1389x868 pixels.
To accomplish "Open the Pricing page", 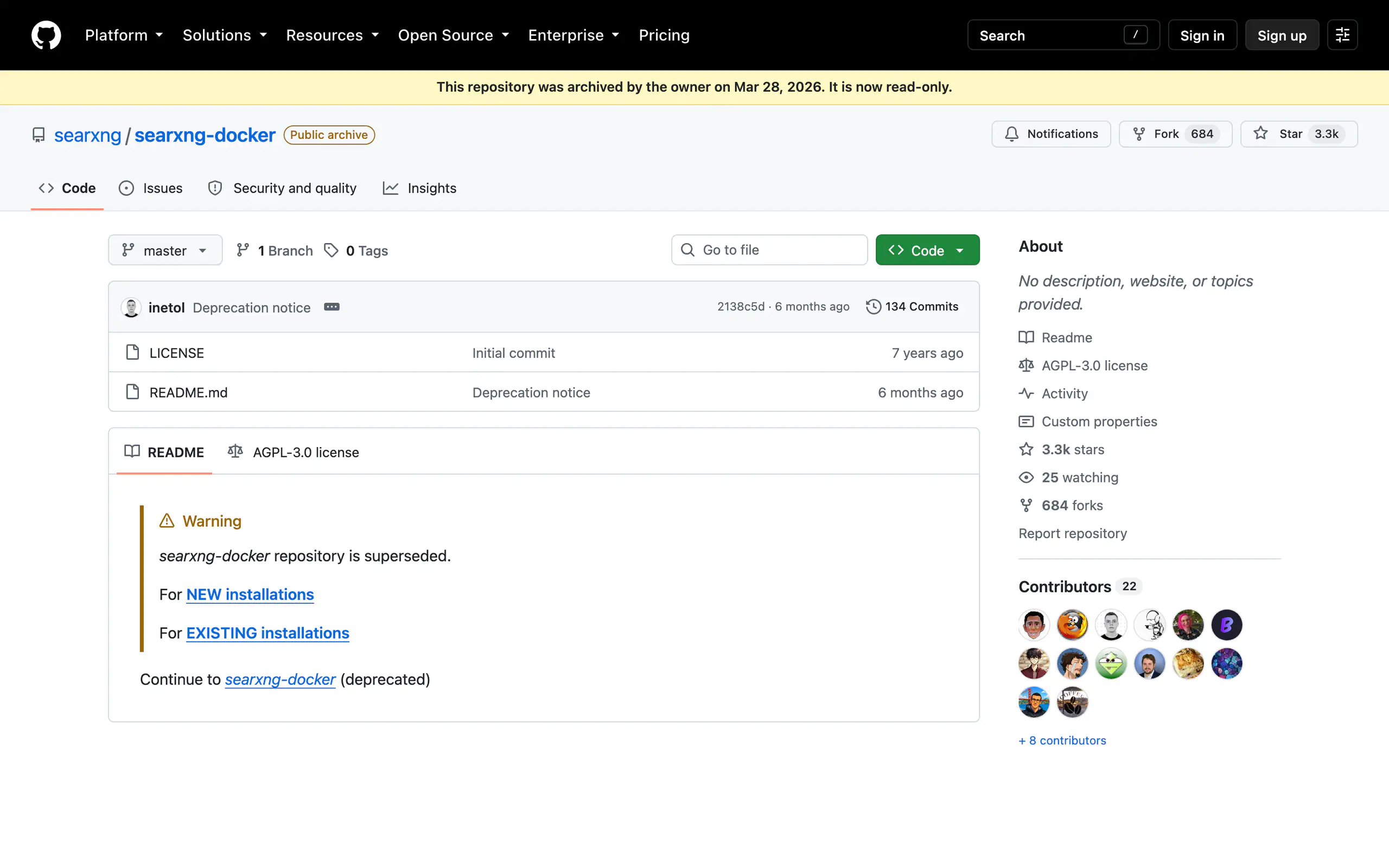I will [664, 35].
